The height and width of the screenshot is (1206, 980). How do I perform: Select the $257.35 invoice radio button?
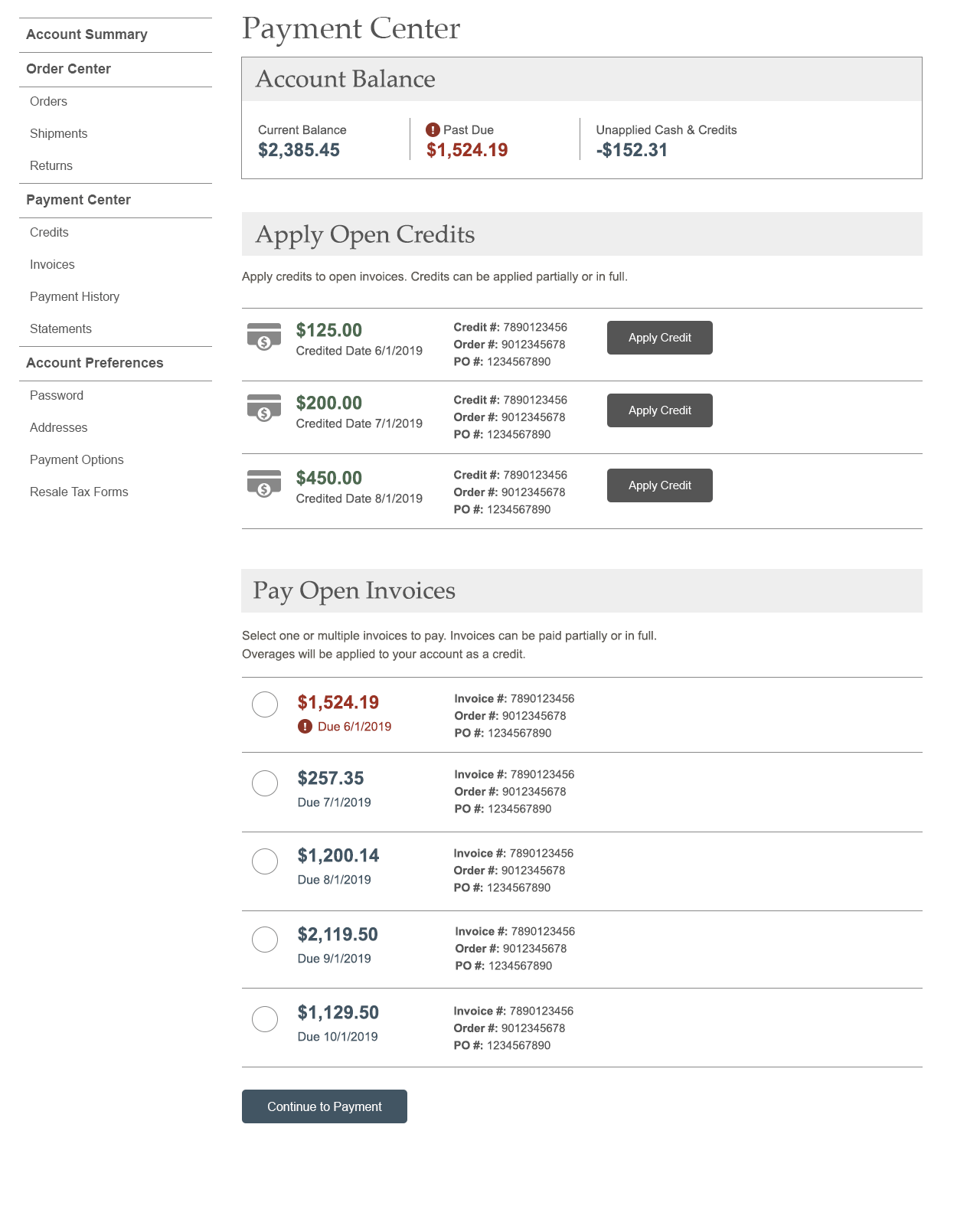(x=265, y=783)
